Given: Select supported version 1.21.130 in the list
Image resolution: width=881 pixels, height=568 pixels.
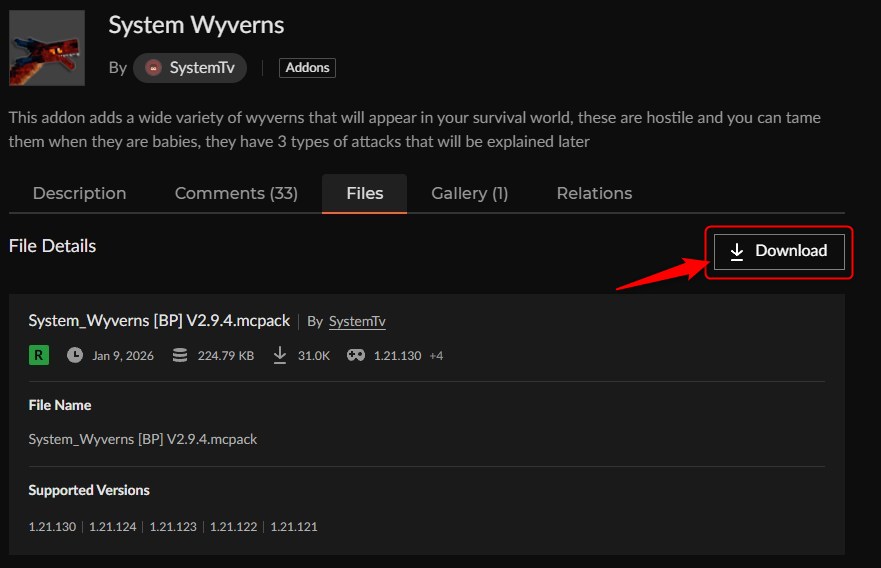Looking at the screenshot, I should pyautogui.click(x=52, y=526).
